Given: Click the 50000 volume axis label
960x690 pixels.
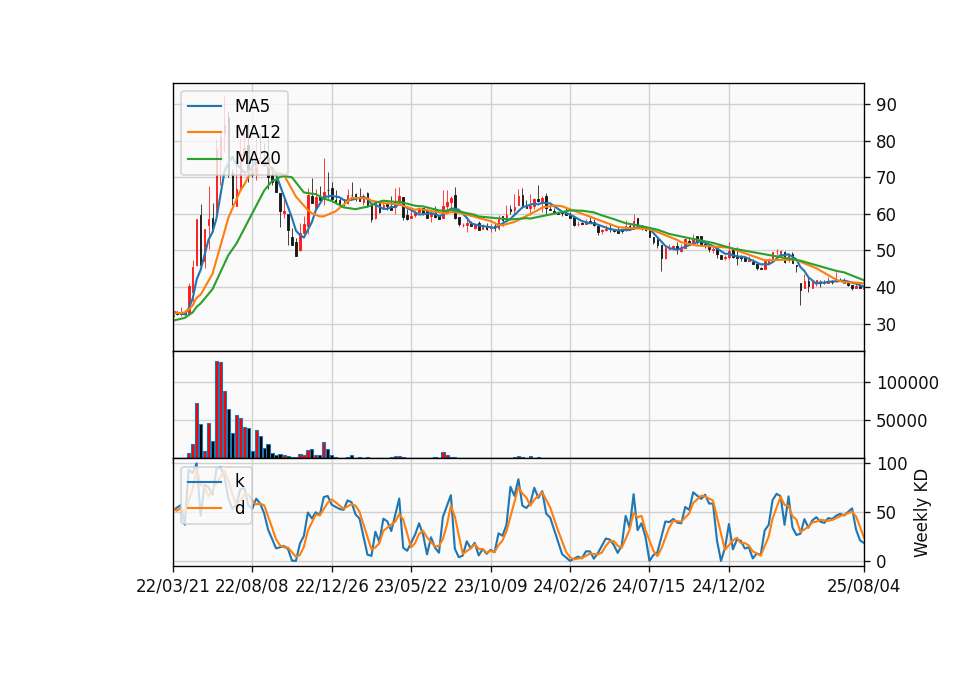Looking at the screenshot, I should tap(902, 421).
